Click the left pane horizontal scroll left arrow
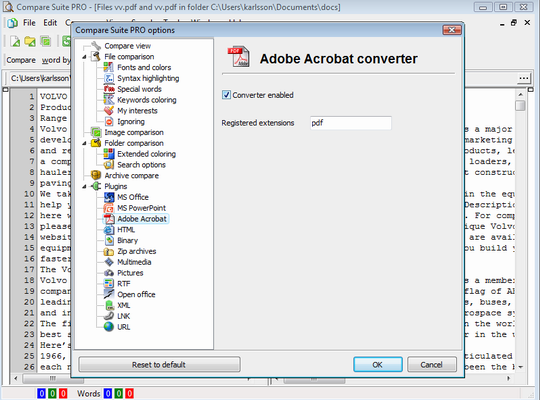The height and width of the screenshot is (400, 540). (x=16, y=378)
